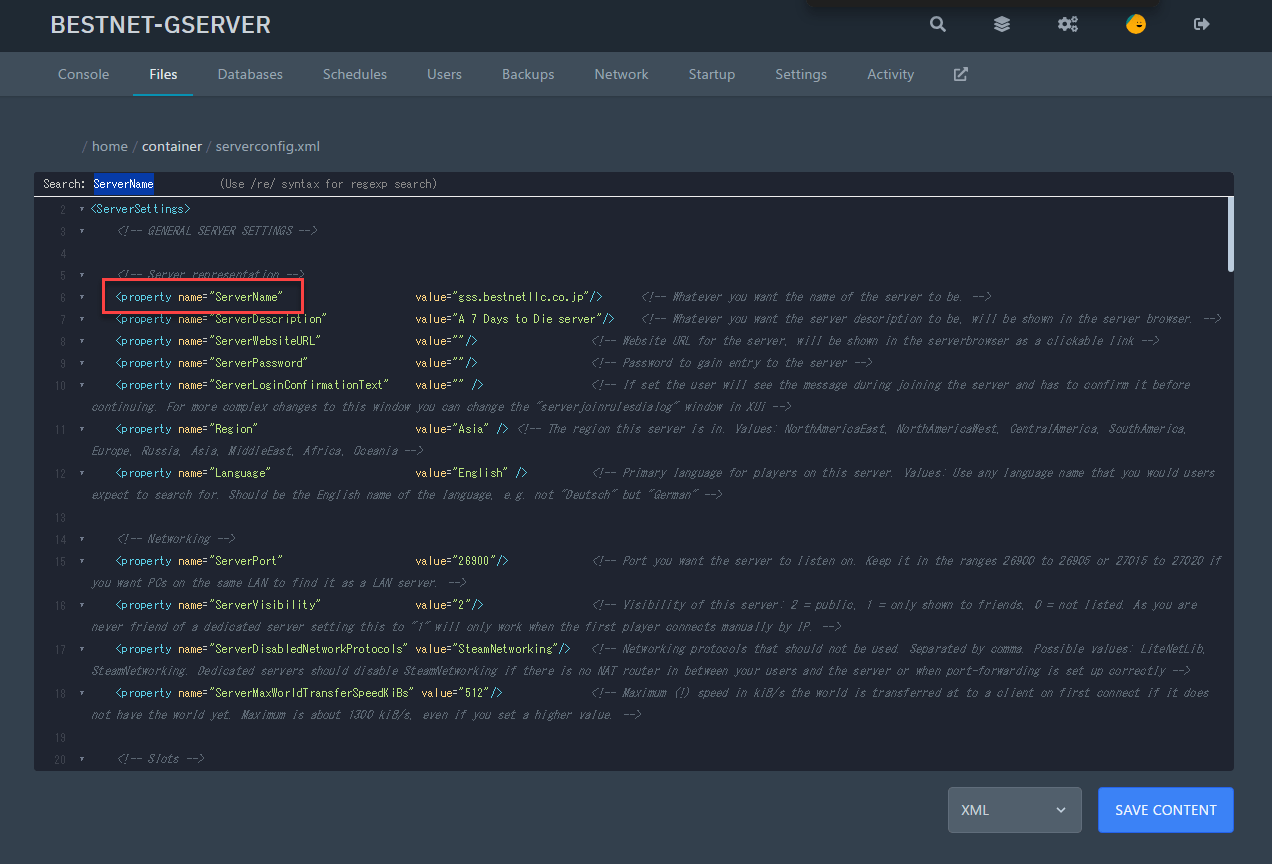
Task: Toggle fold arrow on line 12
Action: [82, 473]
